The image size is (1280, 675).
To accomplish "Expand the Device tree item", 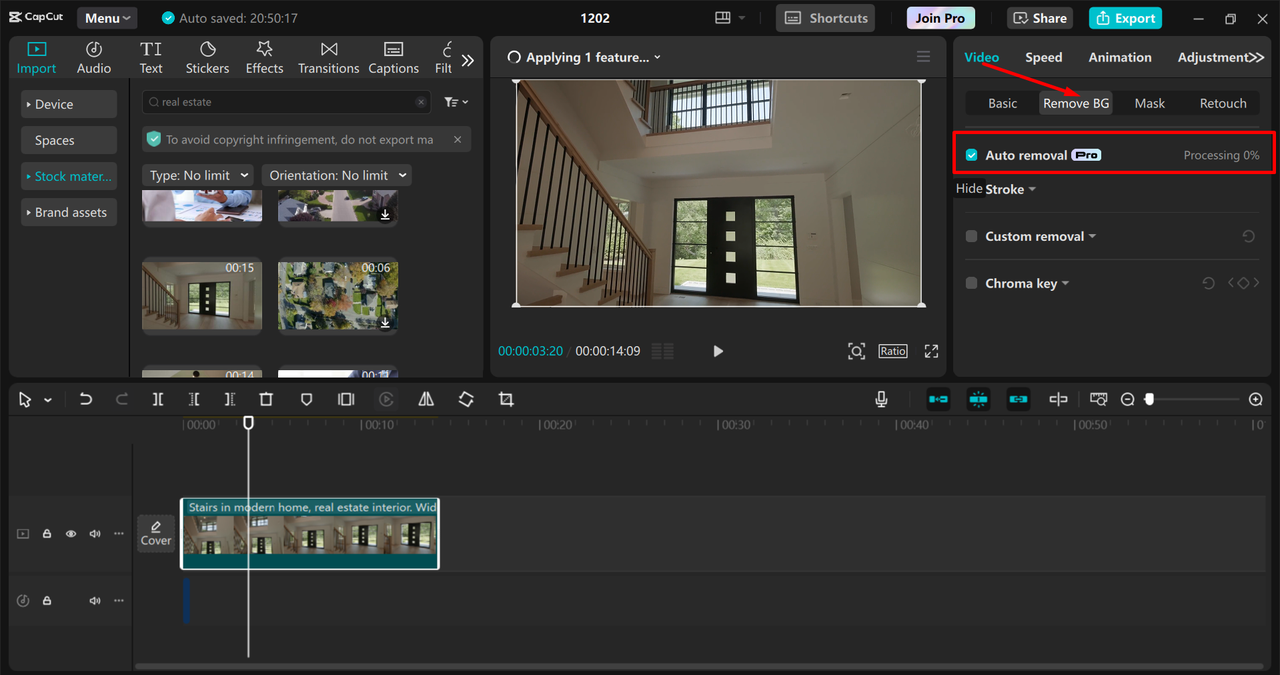I will (x=69, y=104).
